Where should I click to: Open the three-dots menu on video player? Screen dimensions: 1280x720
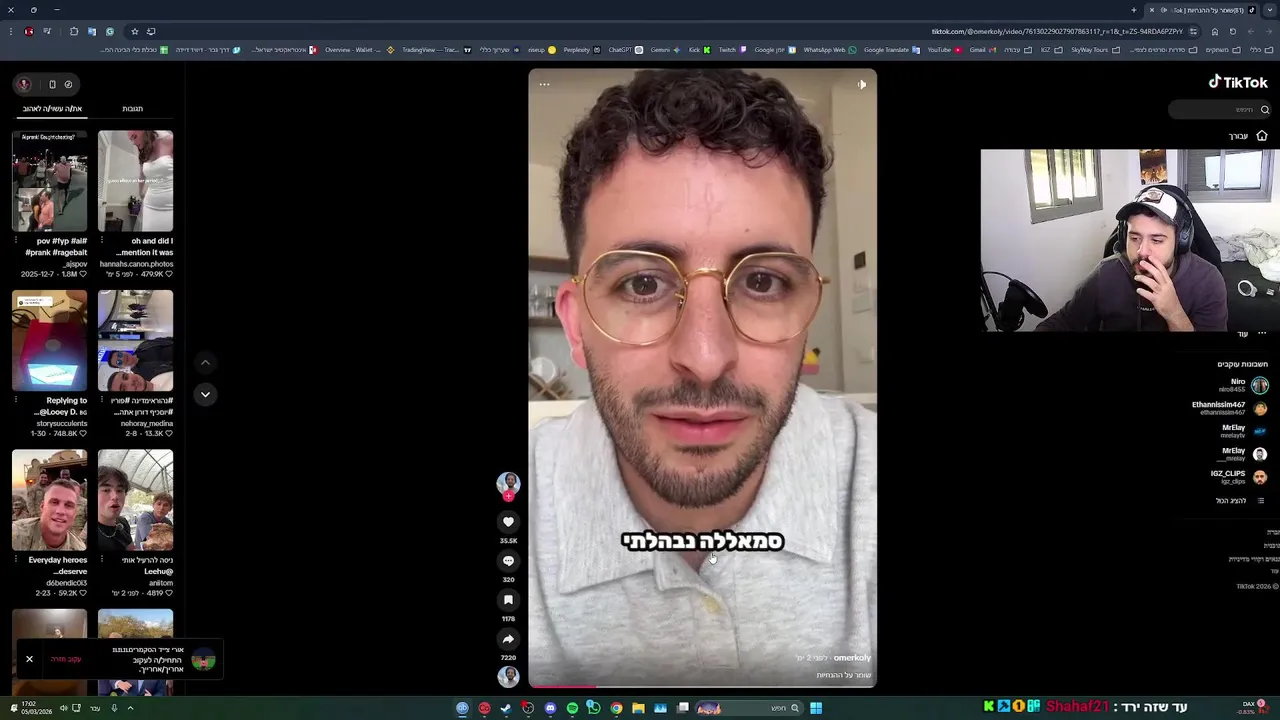(x=544, y=84)
